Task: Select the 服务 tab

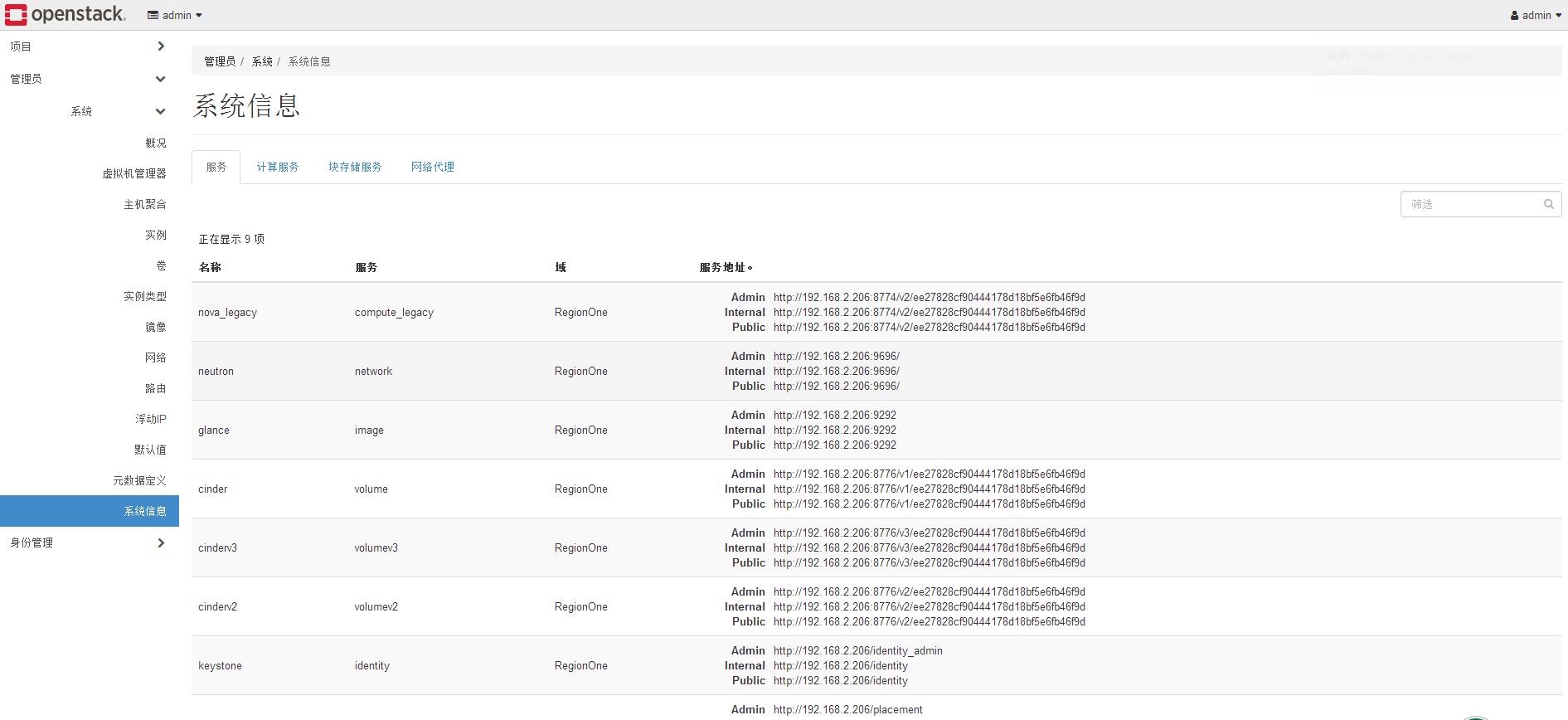Action: tap(216, 167)
